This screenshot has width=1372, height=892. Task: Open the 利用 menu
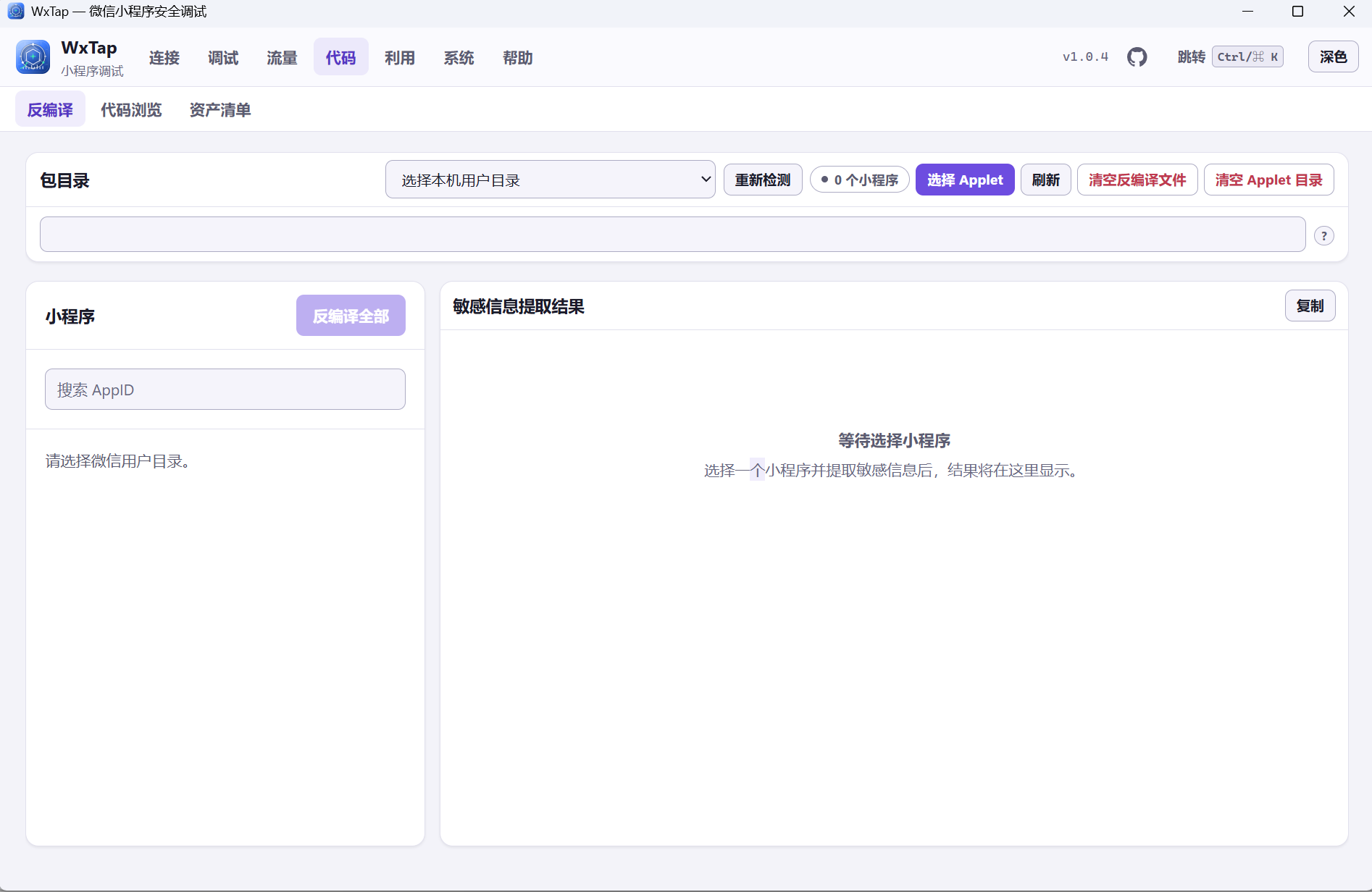tap(400, 58)
